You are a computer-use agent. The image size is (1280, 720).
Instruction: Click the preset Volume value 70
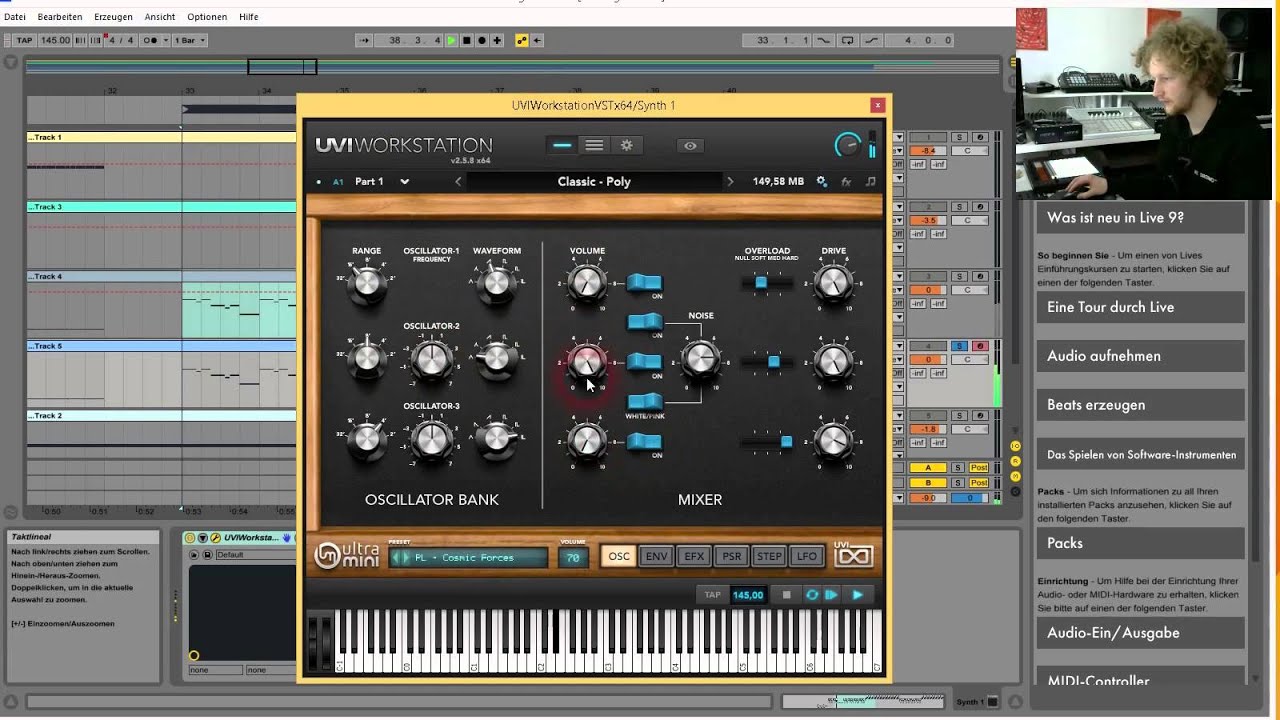point(573,558)
